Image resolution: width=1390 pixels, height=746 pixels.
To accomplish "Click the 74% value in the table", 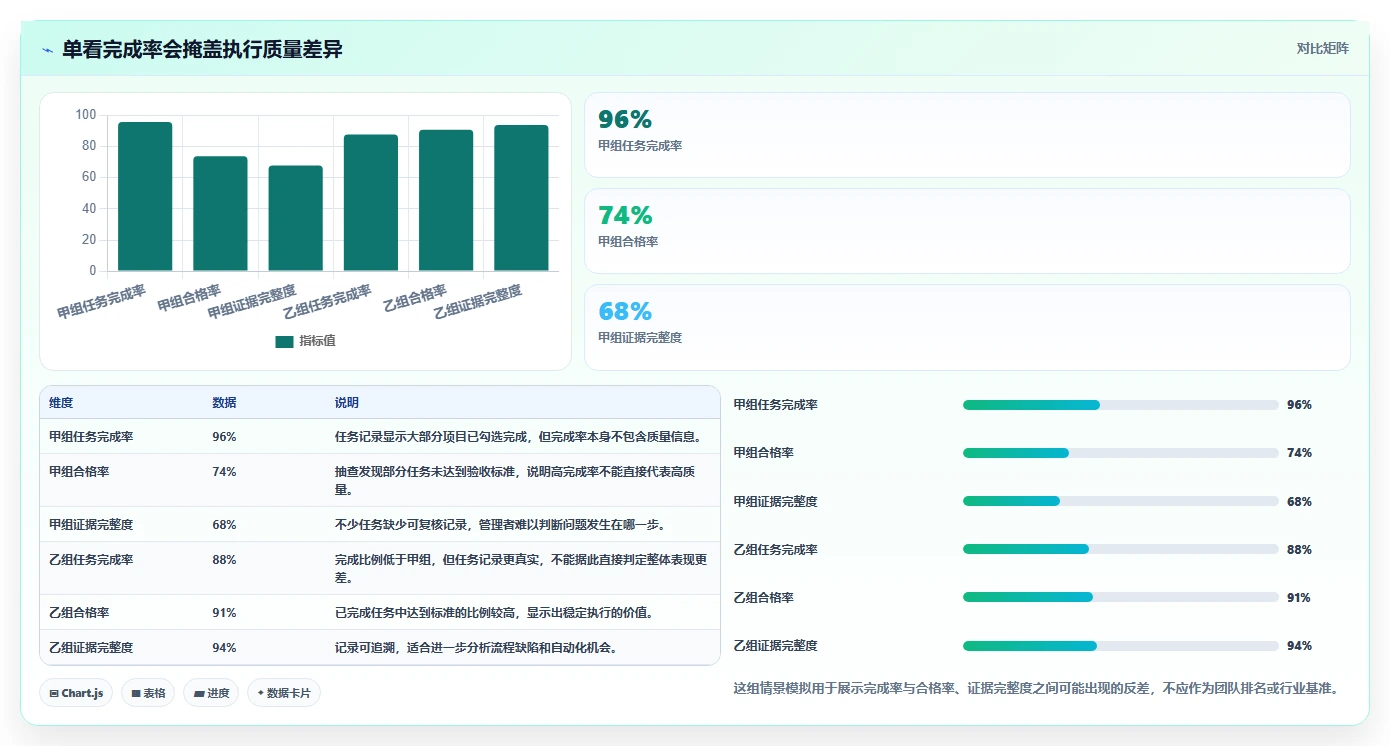I will [224, 472].
